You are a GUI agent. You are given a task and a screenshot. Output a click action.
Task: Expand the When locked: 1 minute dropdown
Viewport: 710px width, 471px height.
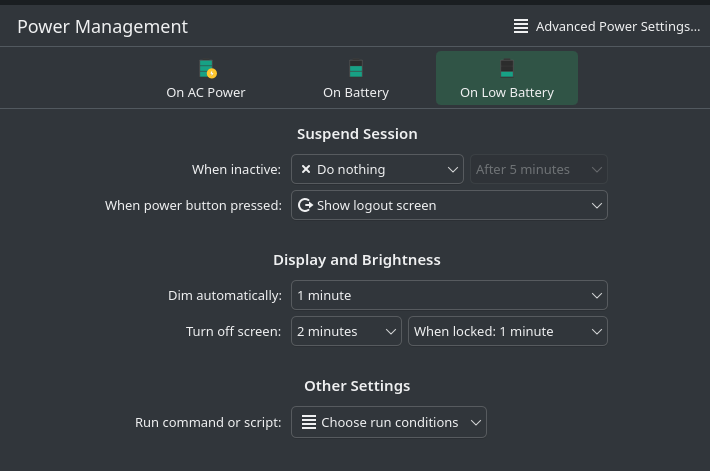(507, 331)
